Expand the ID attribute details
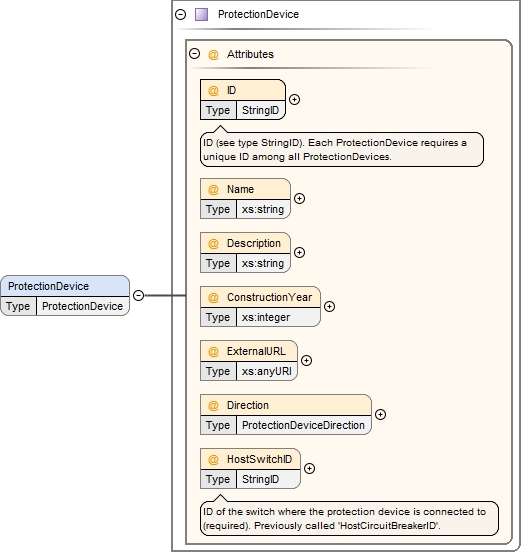Image resolution: width=522 pixels, height=553 pixels. point(295,100)
